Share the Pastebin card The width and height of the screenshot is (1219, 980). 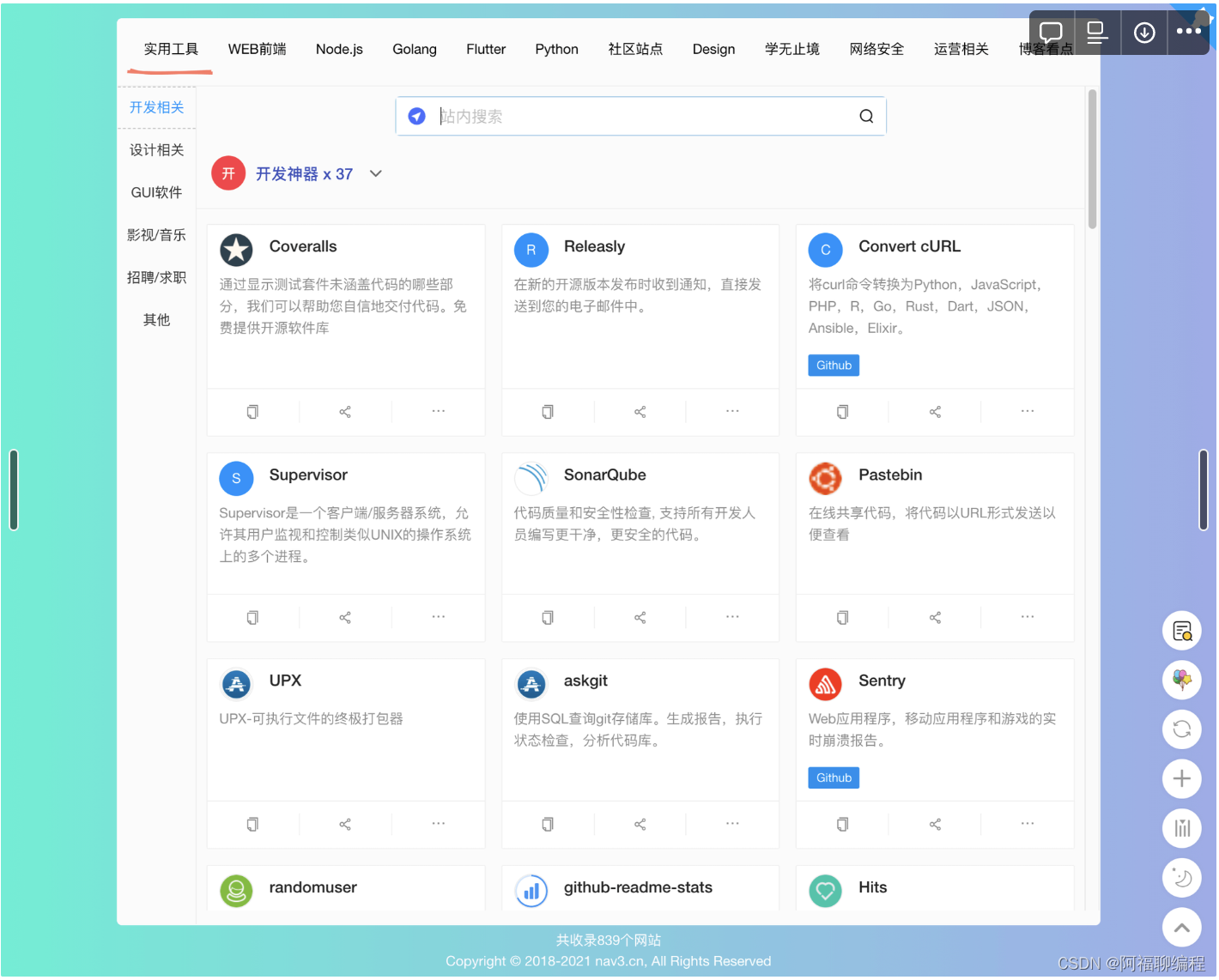pyautogui.click(x=936, y=618)
